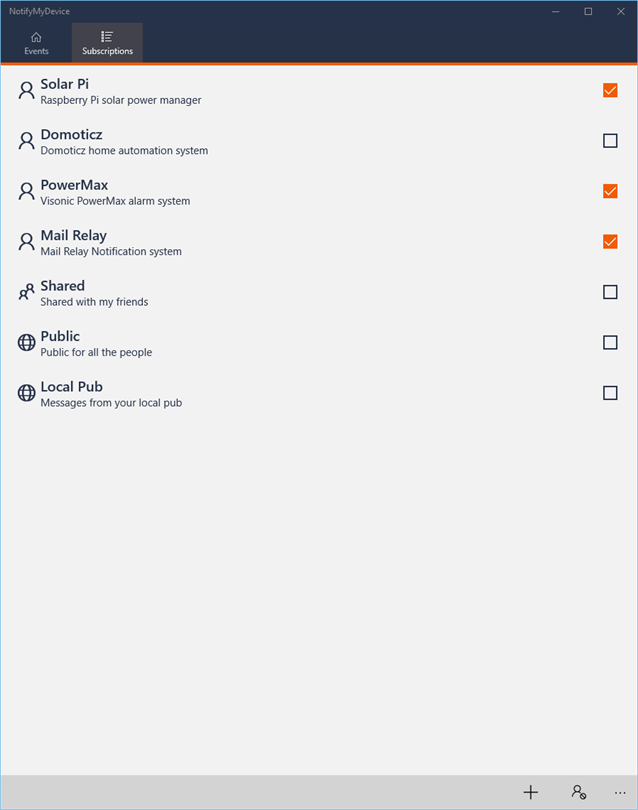Click the home icon in Events tab
This screenshot has width=638, height=810.
pyautogui.click(x=36, y=37)
